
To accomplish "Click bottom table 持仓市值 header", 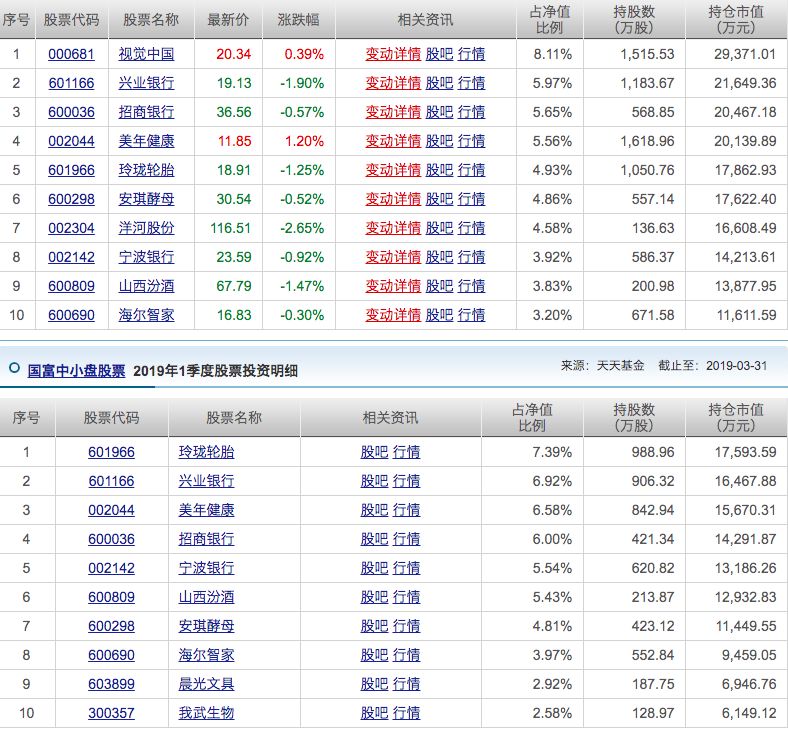I will [x=736, y=418].
